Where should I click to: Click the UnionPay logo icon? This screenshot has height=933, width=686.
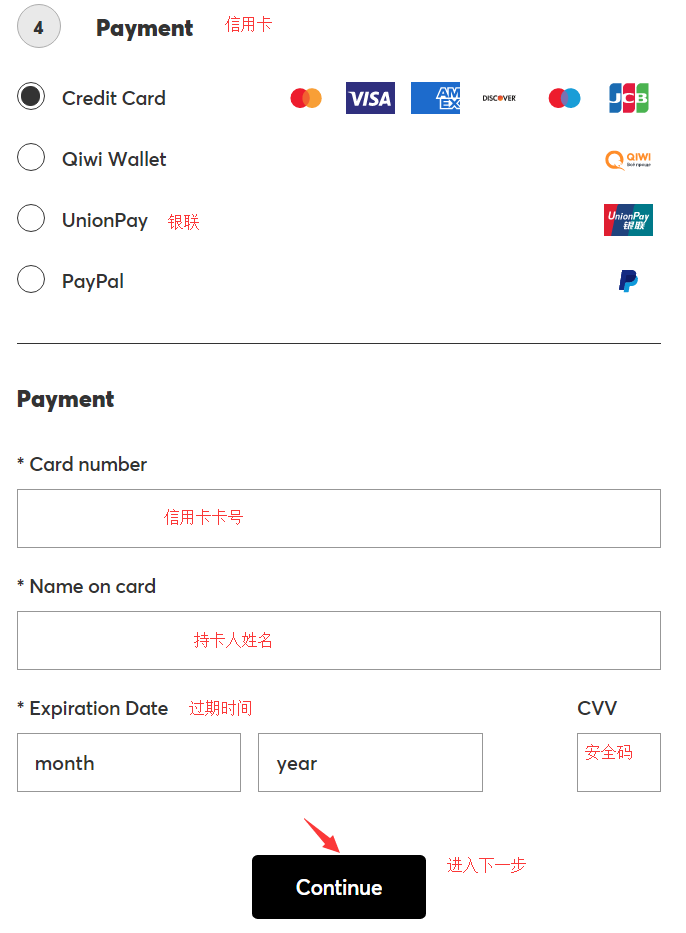pyautogui.click(x=628, y=220)
